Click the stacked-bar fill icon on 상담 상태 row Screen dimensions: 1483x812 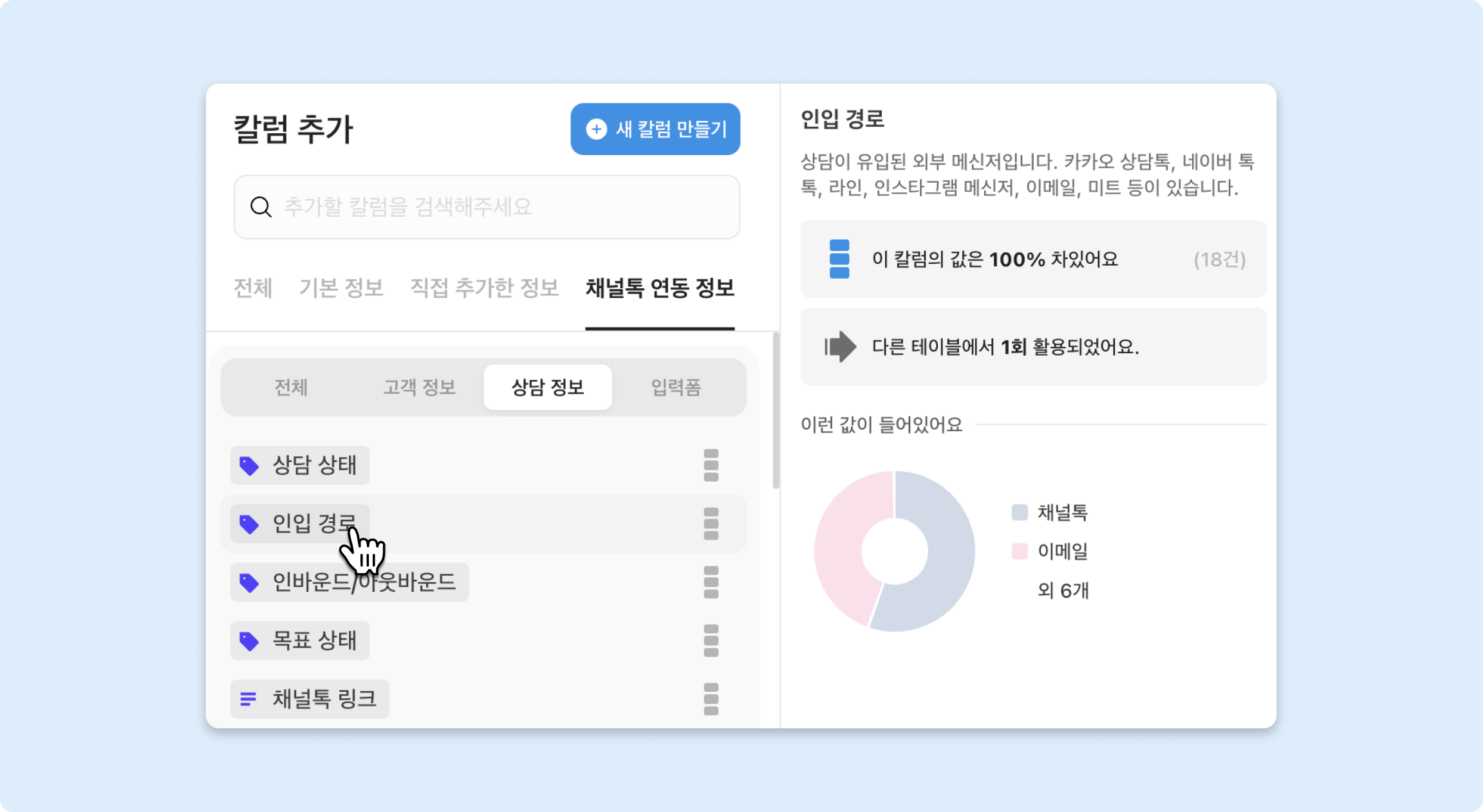(x=711, y=465)
